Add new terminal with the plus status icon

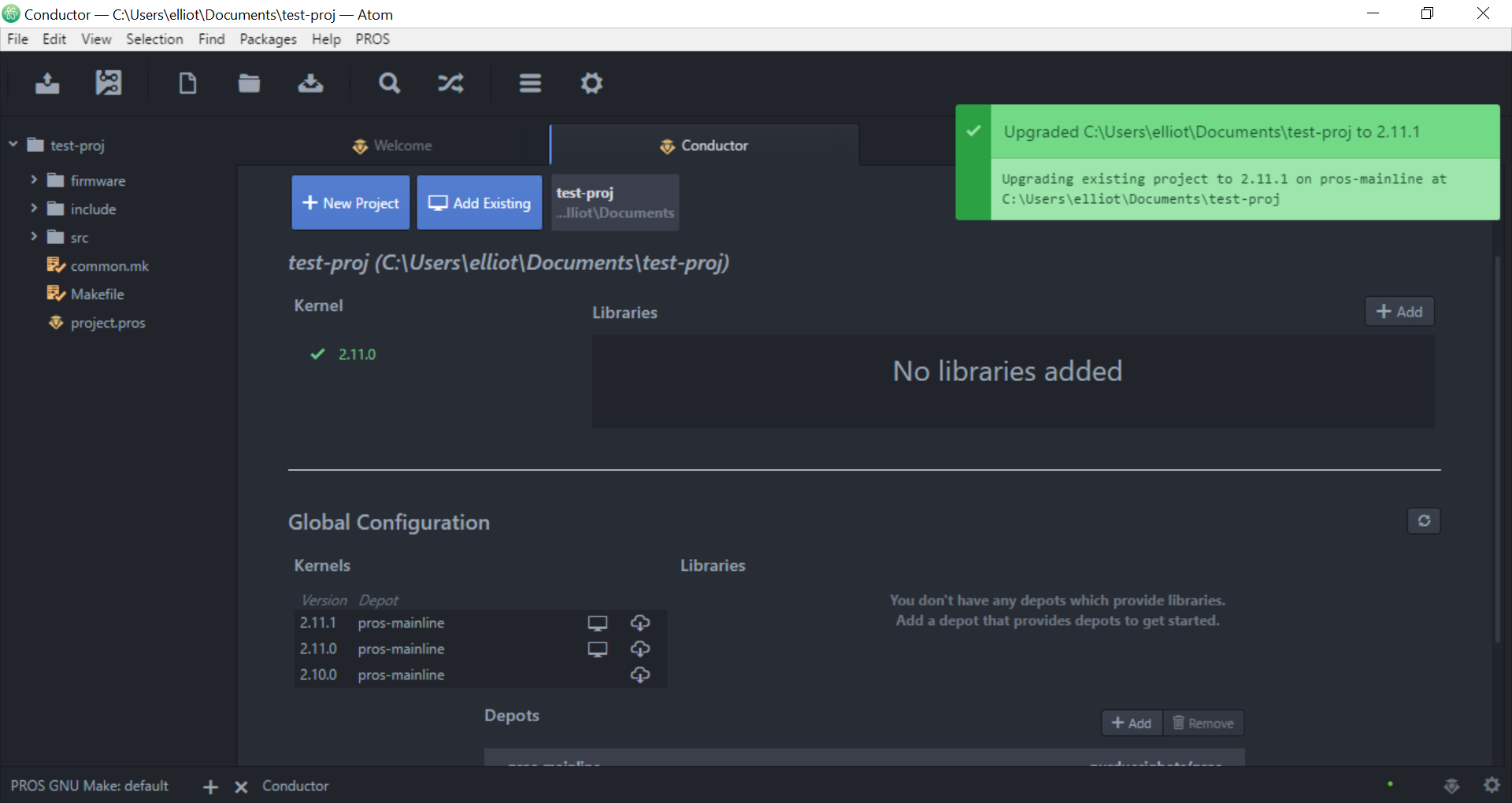(x=210, y=786)
